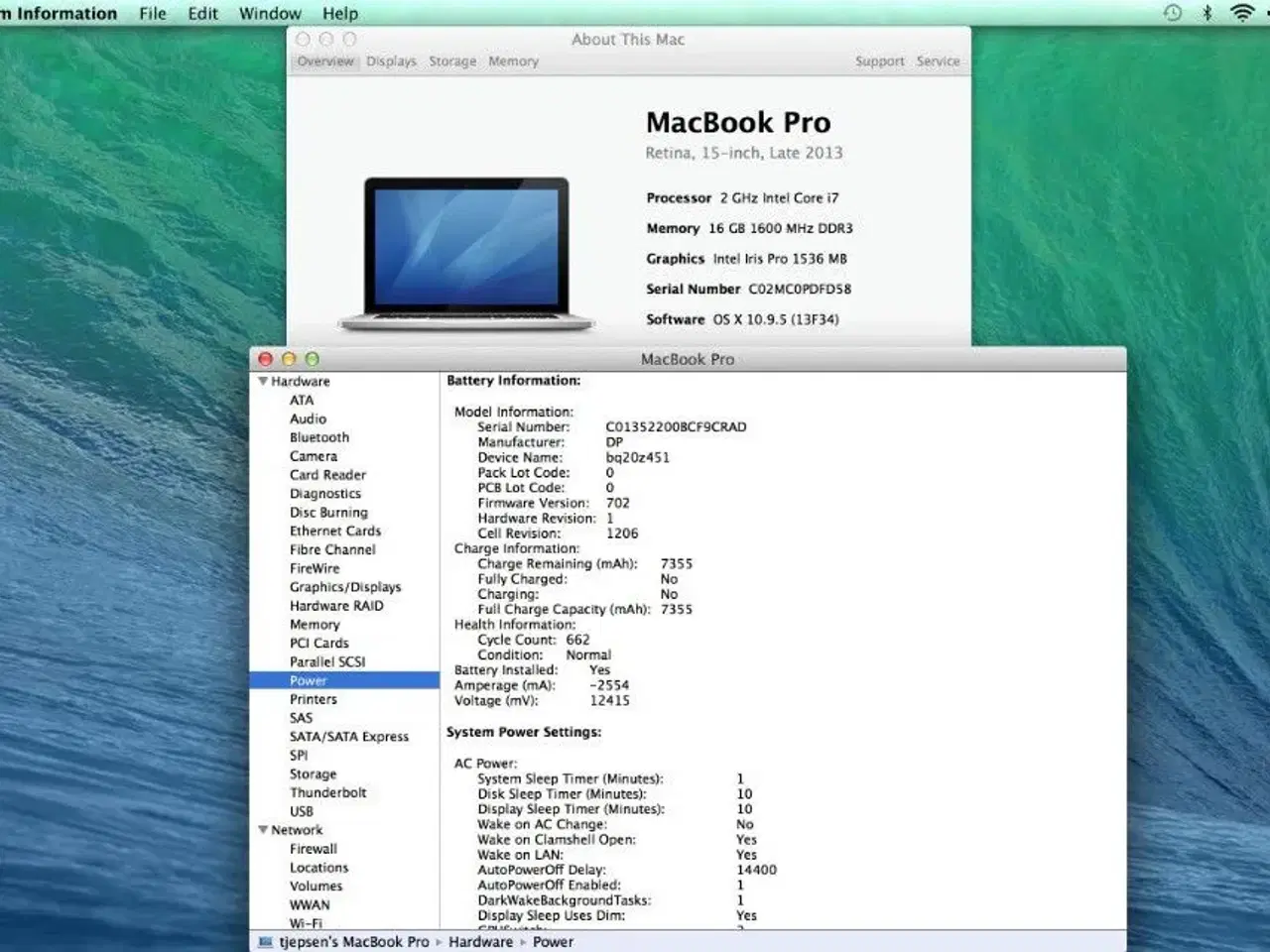This screenshot has width=1270, height=952.
Task: Select the Storage item in the sidebar list
Action: click(313, 773)
